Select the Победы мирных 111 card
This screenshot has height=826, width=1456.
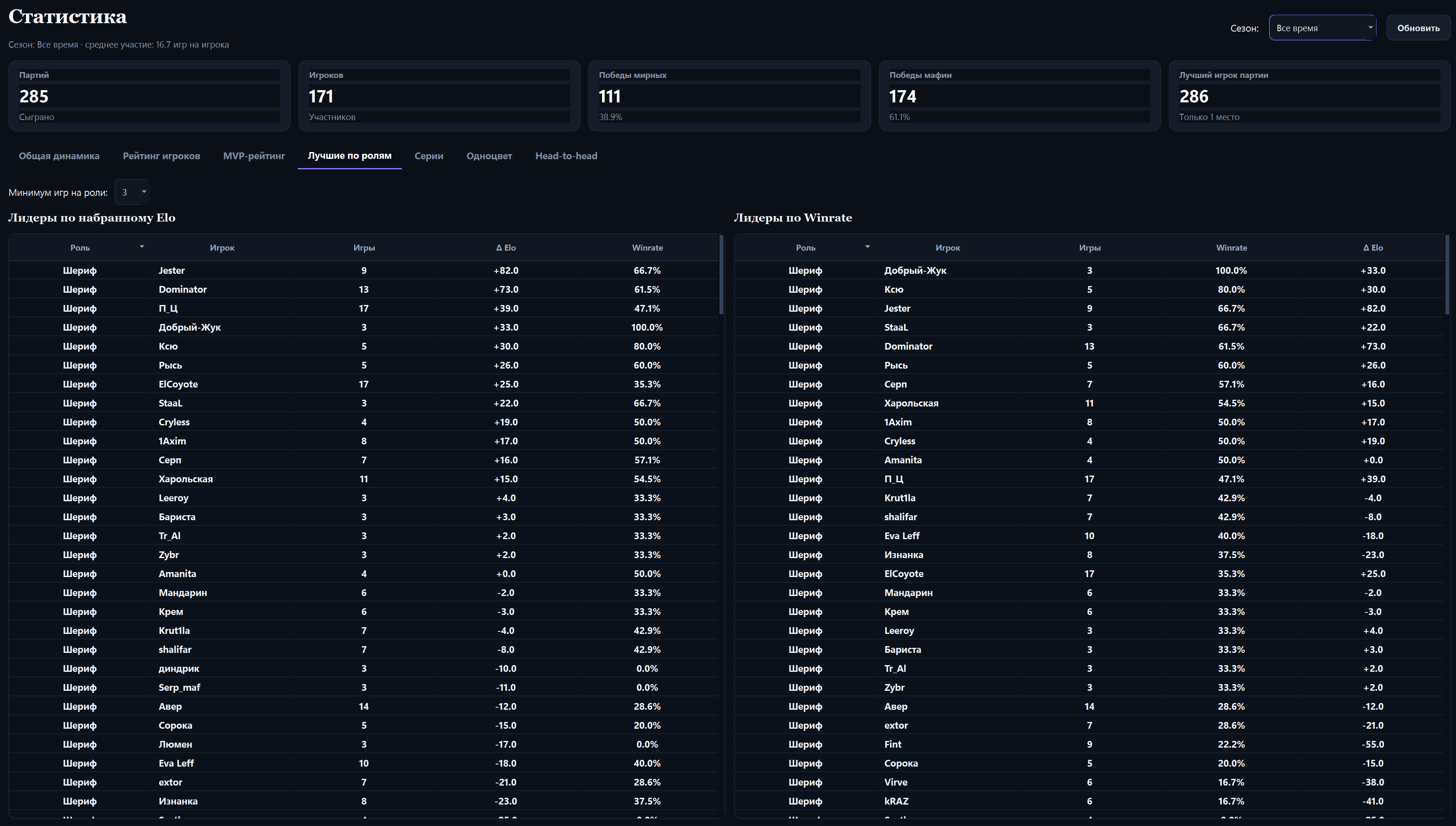(729, 96)
